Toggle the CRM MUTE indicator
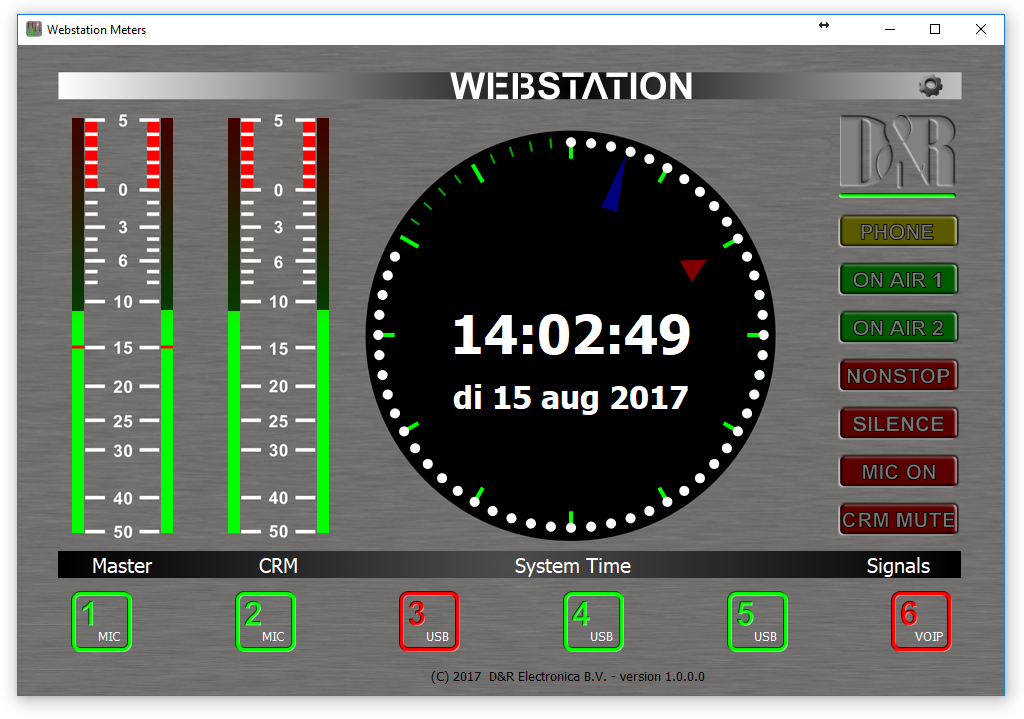 tap(898, 519)
